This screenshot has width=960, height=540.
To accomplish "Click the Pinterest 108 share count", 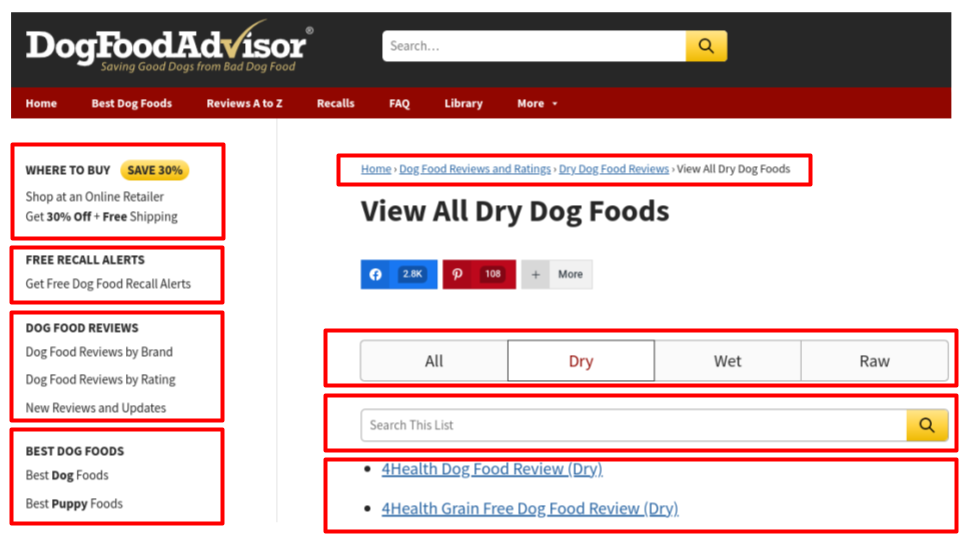I will (493, 274).
